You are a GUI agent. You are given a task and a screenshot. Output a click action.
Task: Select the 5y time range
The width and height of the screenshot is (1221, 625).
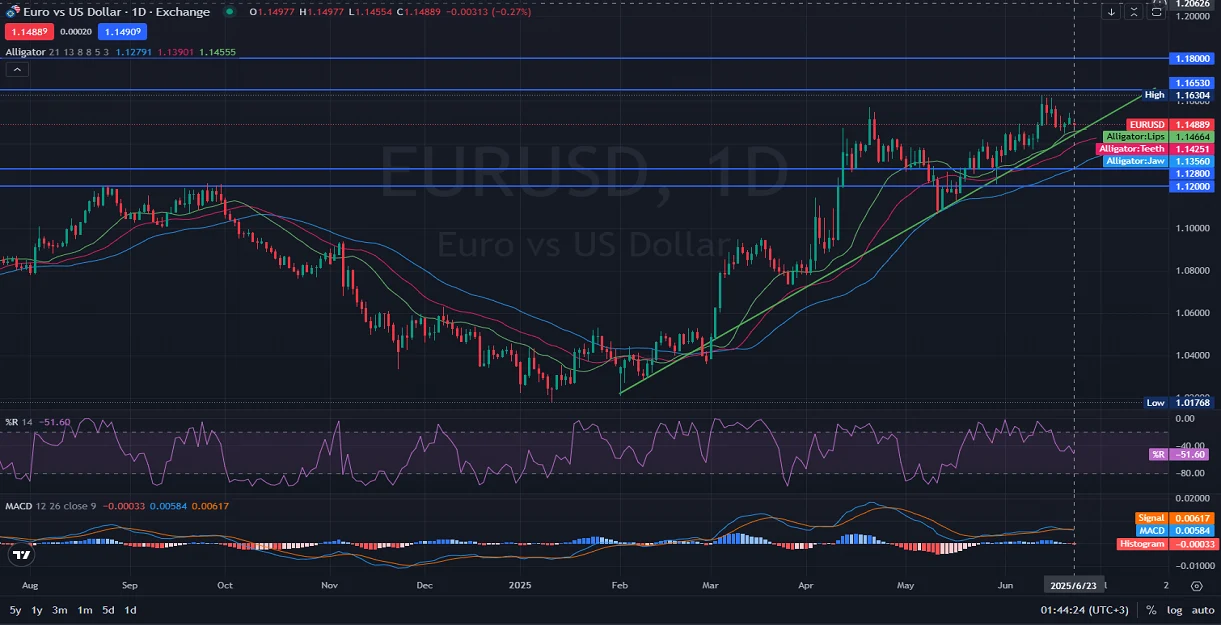(15, 610)
